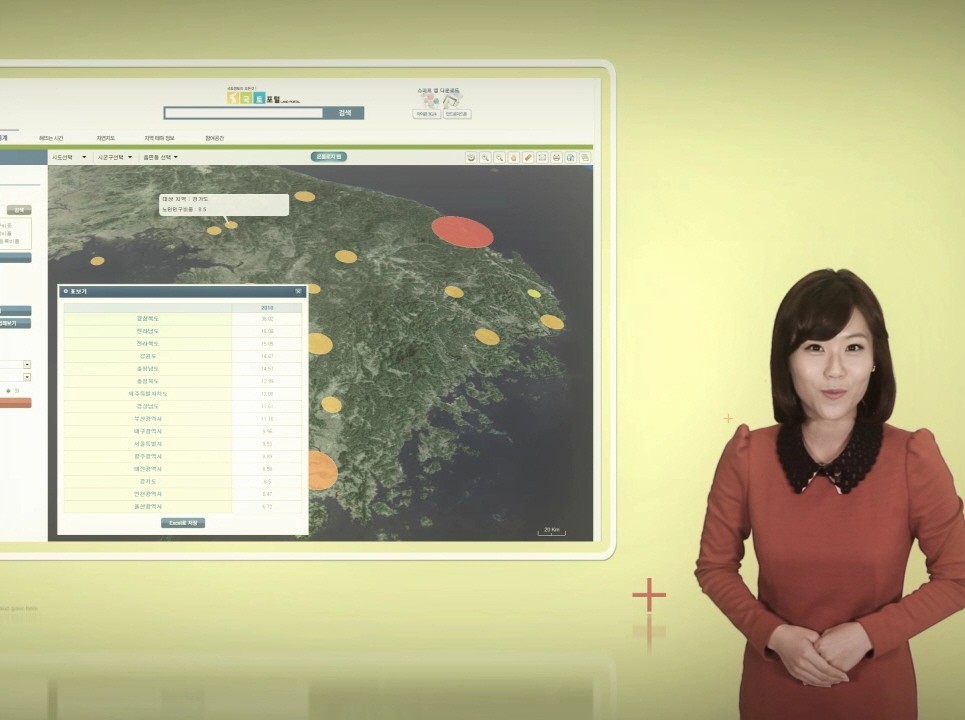
Task: Click the layers copy icon in map toolbar
Action: (x=585, y=157)
